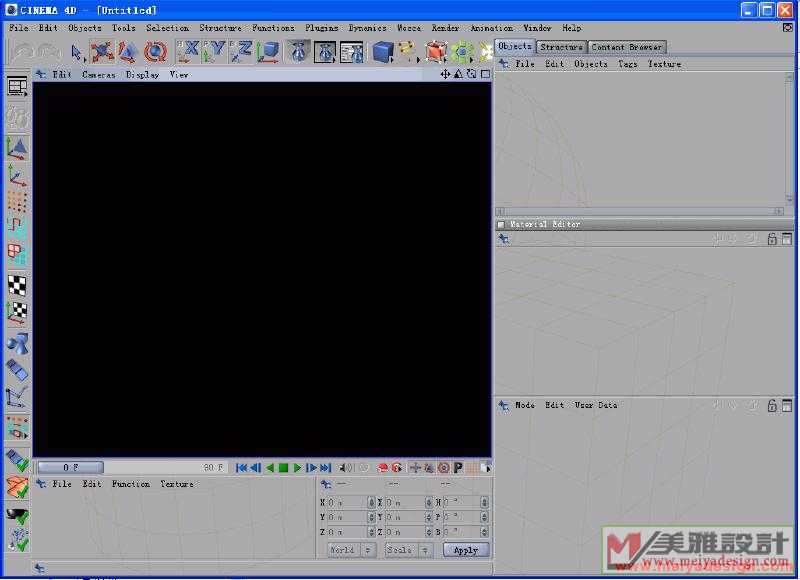
Task: Select the Rotate tool icon
Action: pyautogui.click(x=155, y=52)
